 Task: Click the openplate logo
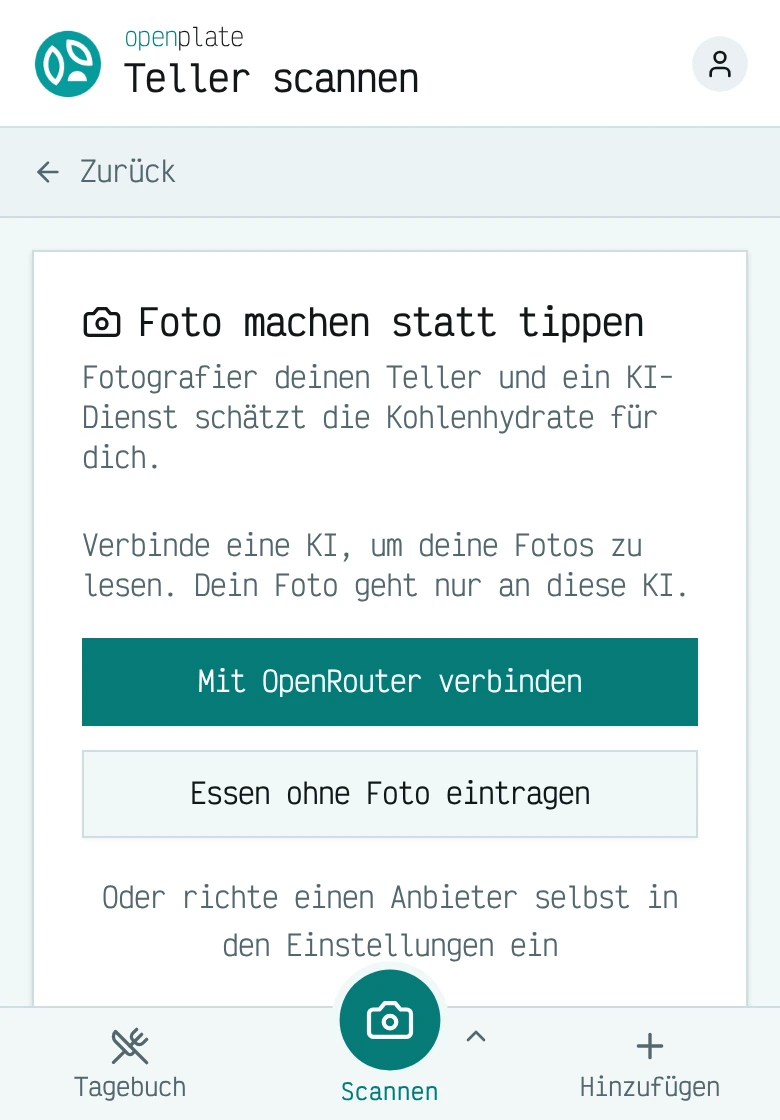(x=68, y=64)
